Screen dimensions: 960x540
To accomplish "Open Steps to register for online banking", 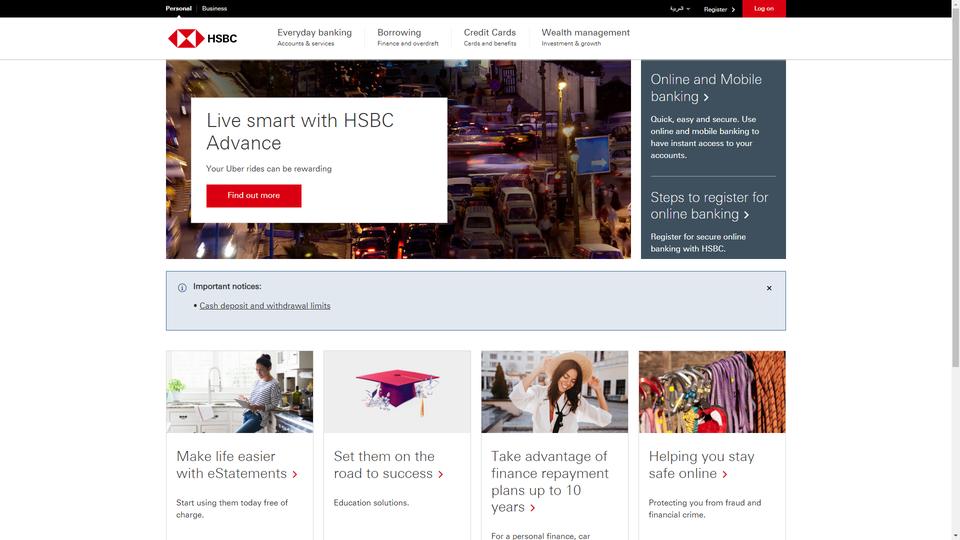I will (709, 206).
